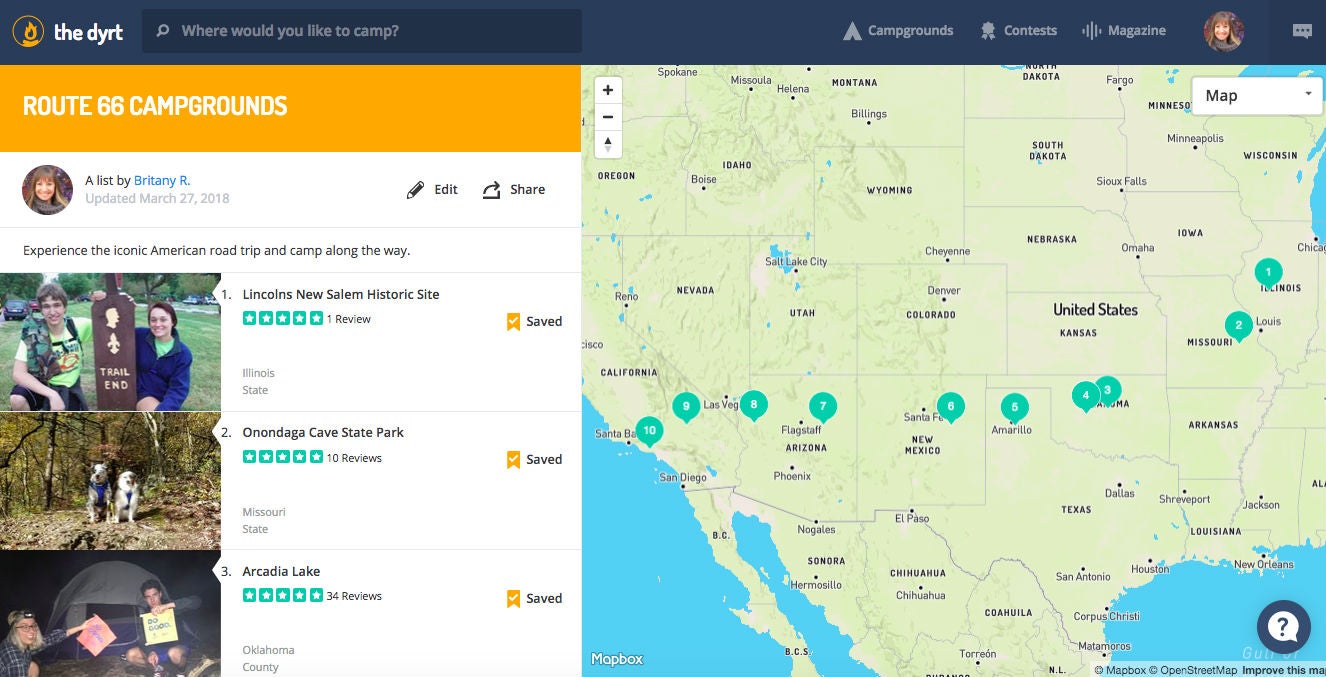This screenshot has width=1326, height=677.
Task: Select map pin 3 in Oklahoma
Action: click(1107, 390)
